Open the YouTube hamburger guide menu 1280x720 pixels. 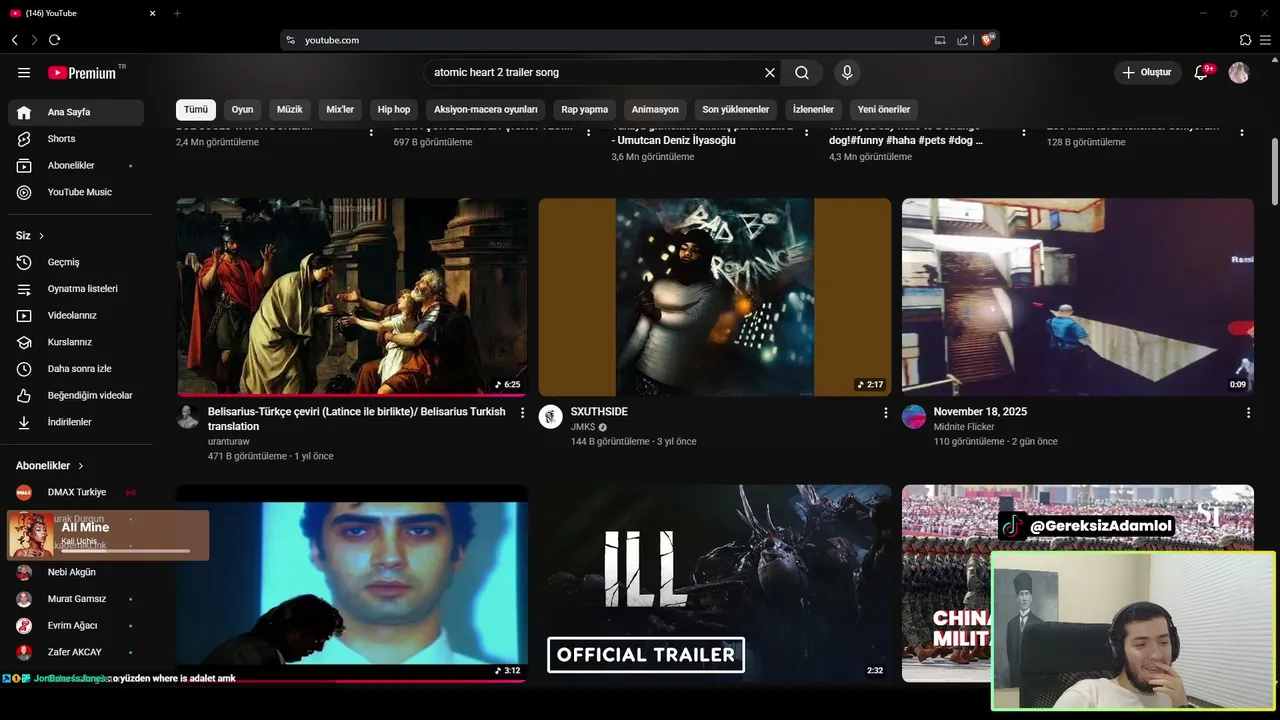pos(24,73)
